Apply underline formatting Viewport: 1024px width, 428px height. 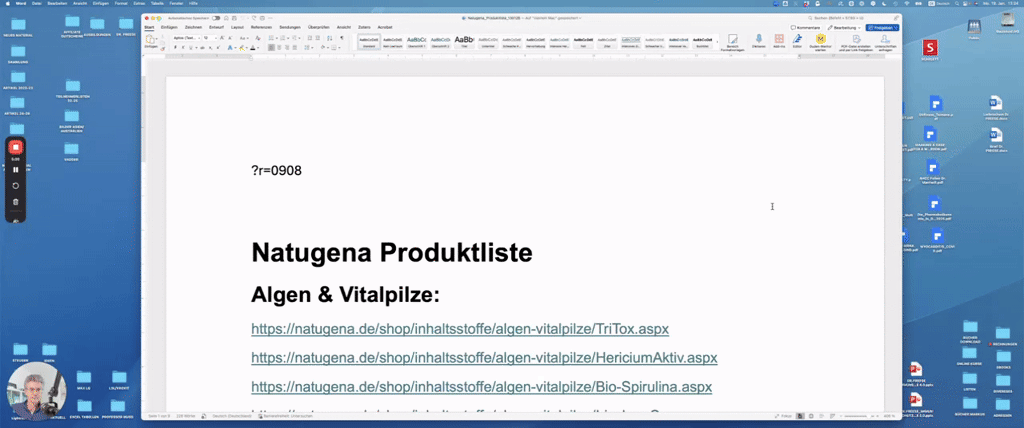pos(191,48)
